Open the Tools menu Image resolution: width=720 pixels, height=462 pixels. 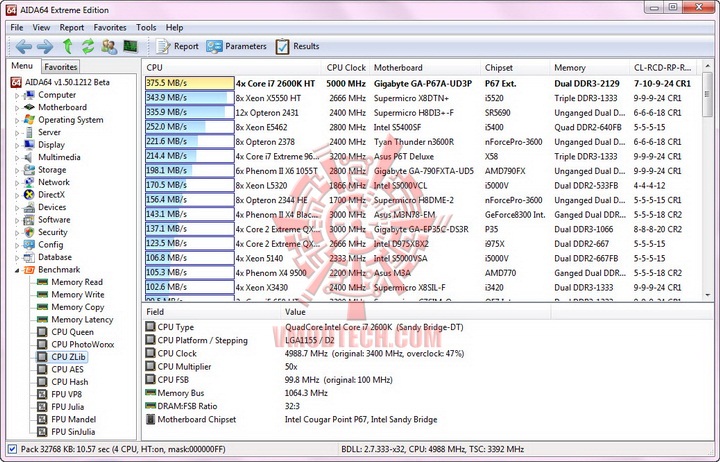(146, 28)
